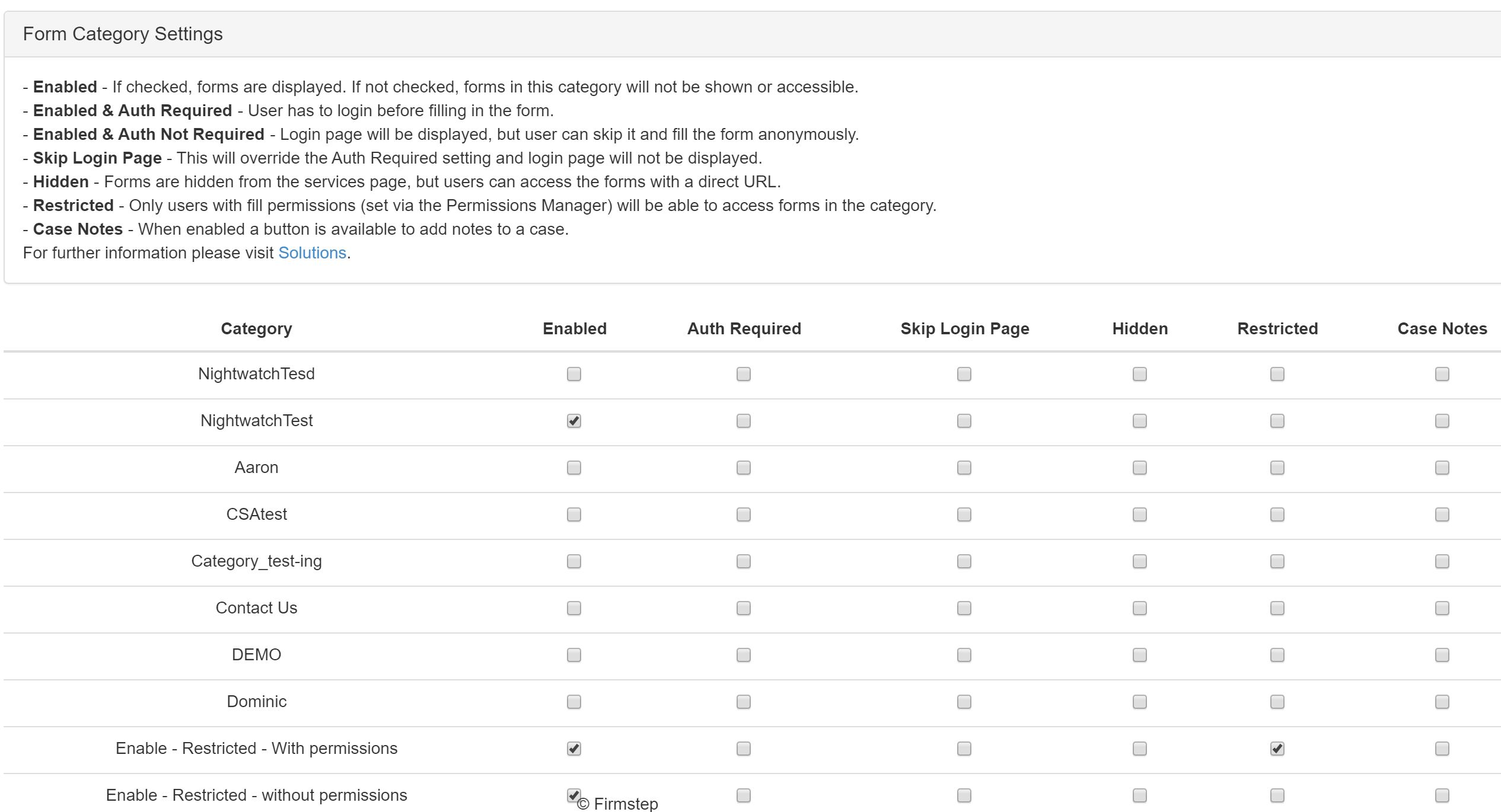Enable Auth Required for NightwatchTesd
This screenshot has width=1501, height=812.
pos(742,374)
